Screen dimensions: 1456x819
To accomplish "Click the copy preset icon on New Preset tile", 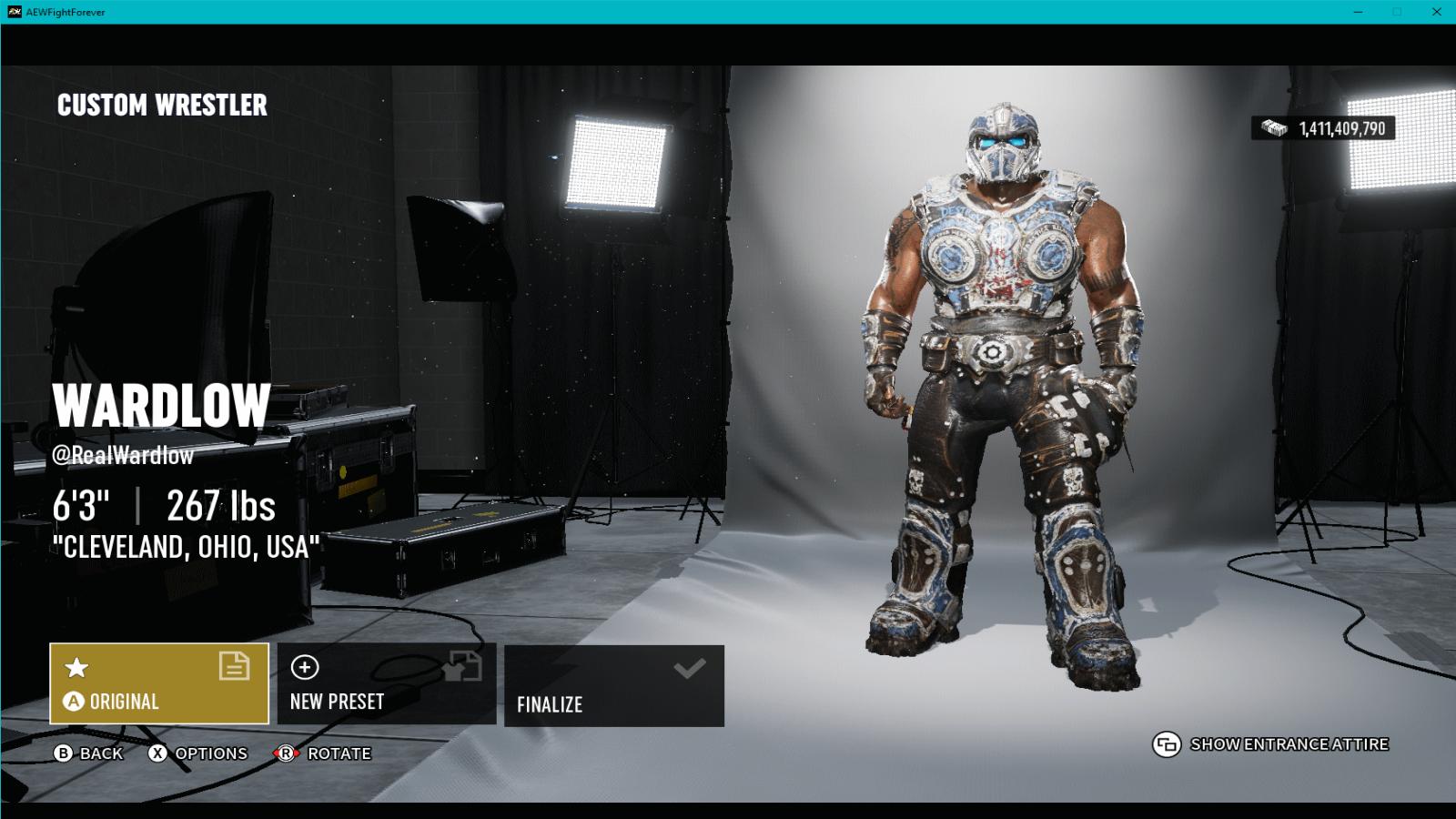I will pos(462,666).
